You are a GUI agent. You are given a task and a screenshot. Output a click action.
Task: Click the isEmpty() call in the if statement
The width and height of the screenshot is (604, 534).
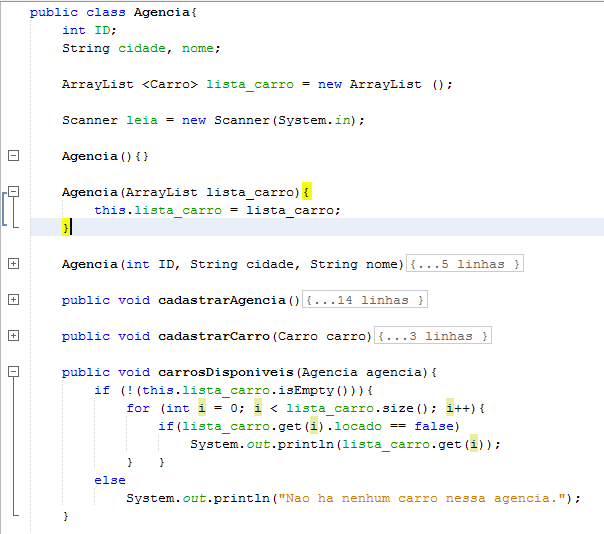coord(313,390)
